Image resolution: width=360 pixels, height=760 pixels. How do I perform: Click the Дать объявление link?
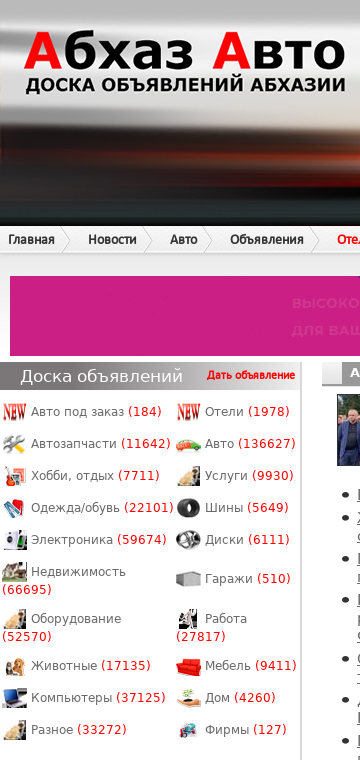click(251, 375)
